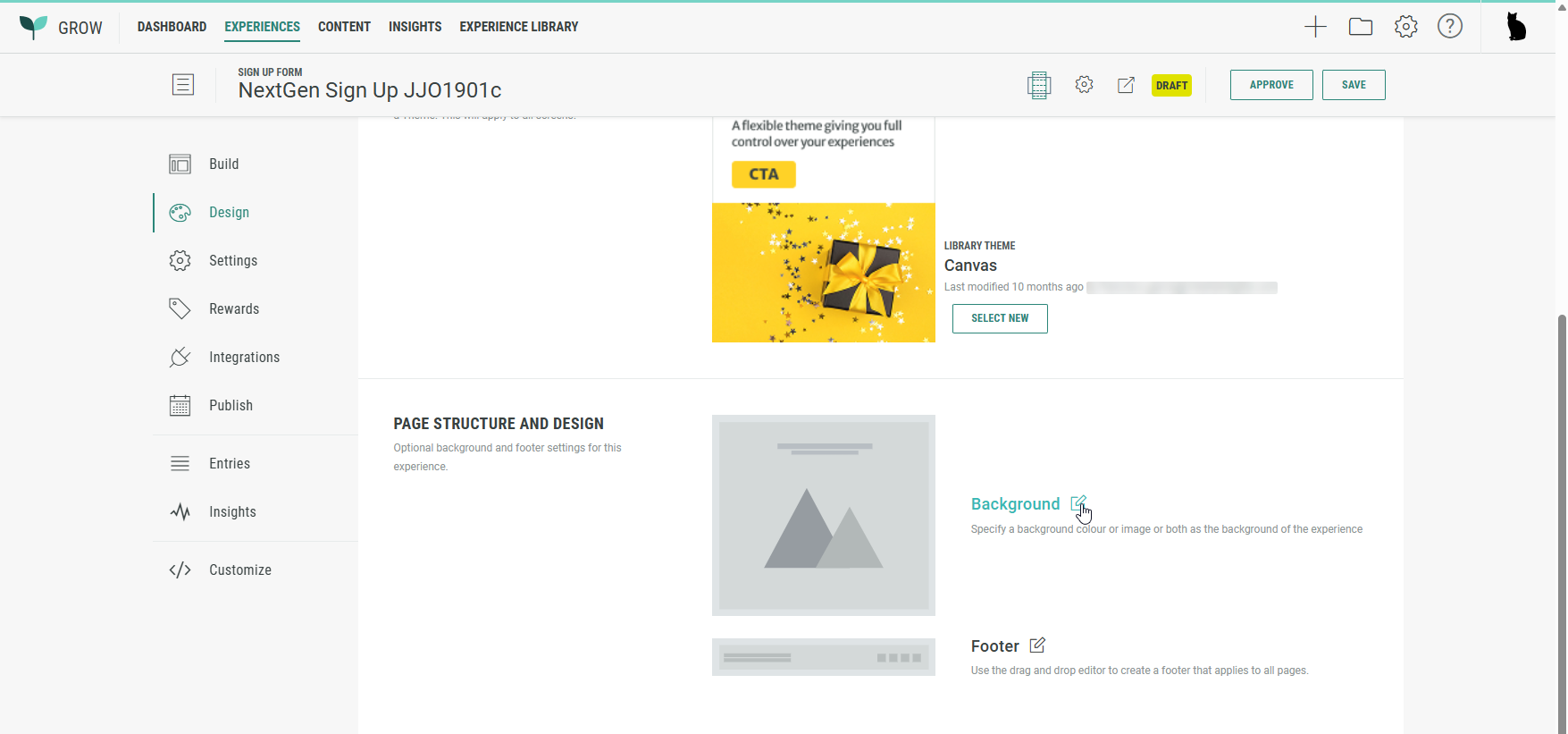This screenshot has height=734, width=1568.
Task: Click the Customize code icon
Action: (x=180, y=570)
